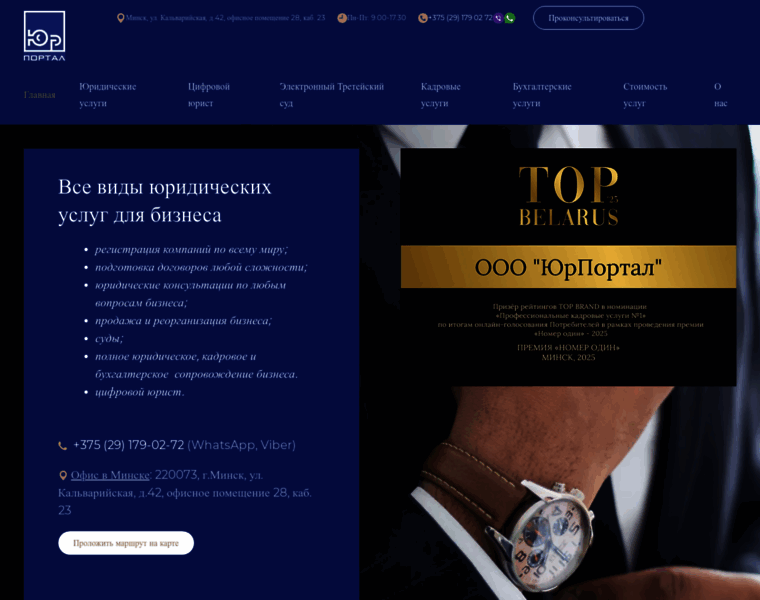Go to Стоимость услуг page
Image resolution: width=760 pixels, height=600 pixels.
645,95
